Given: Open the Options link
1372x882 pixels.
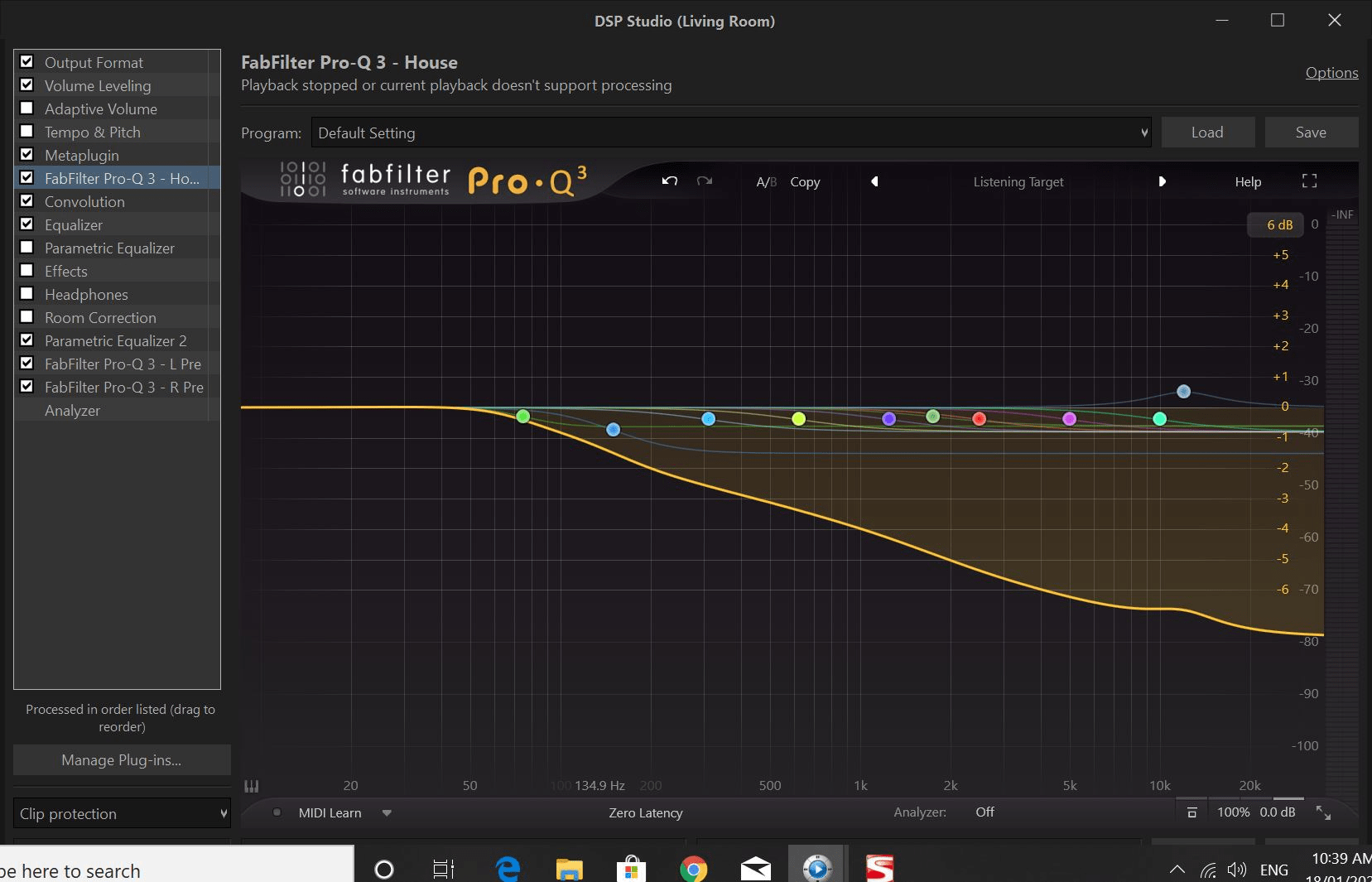Looking at the screenshot, I should pyautogui.click(x=1331, y=73).
